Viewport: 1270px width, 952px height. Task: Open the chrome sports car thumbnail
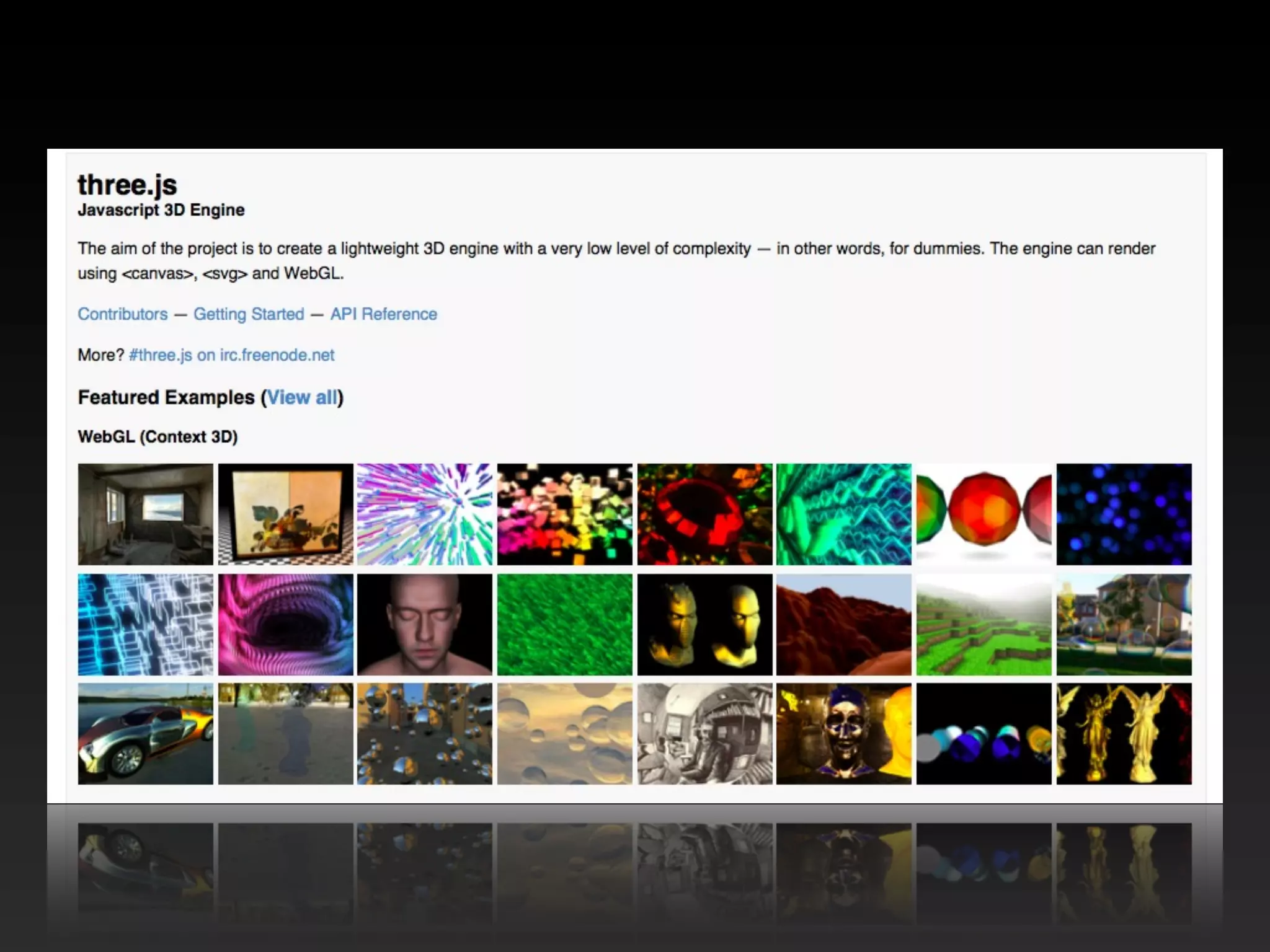pos(145,734)
